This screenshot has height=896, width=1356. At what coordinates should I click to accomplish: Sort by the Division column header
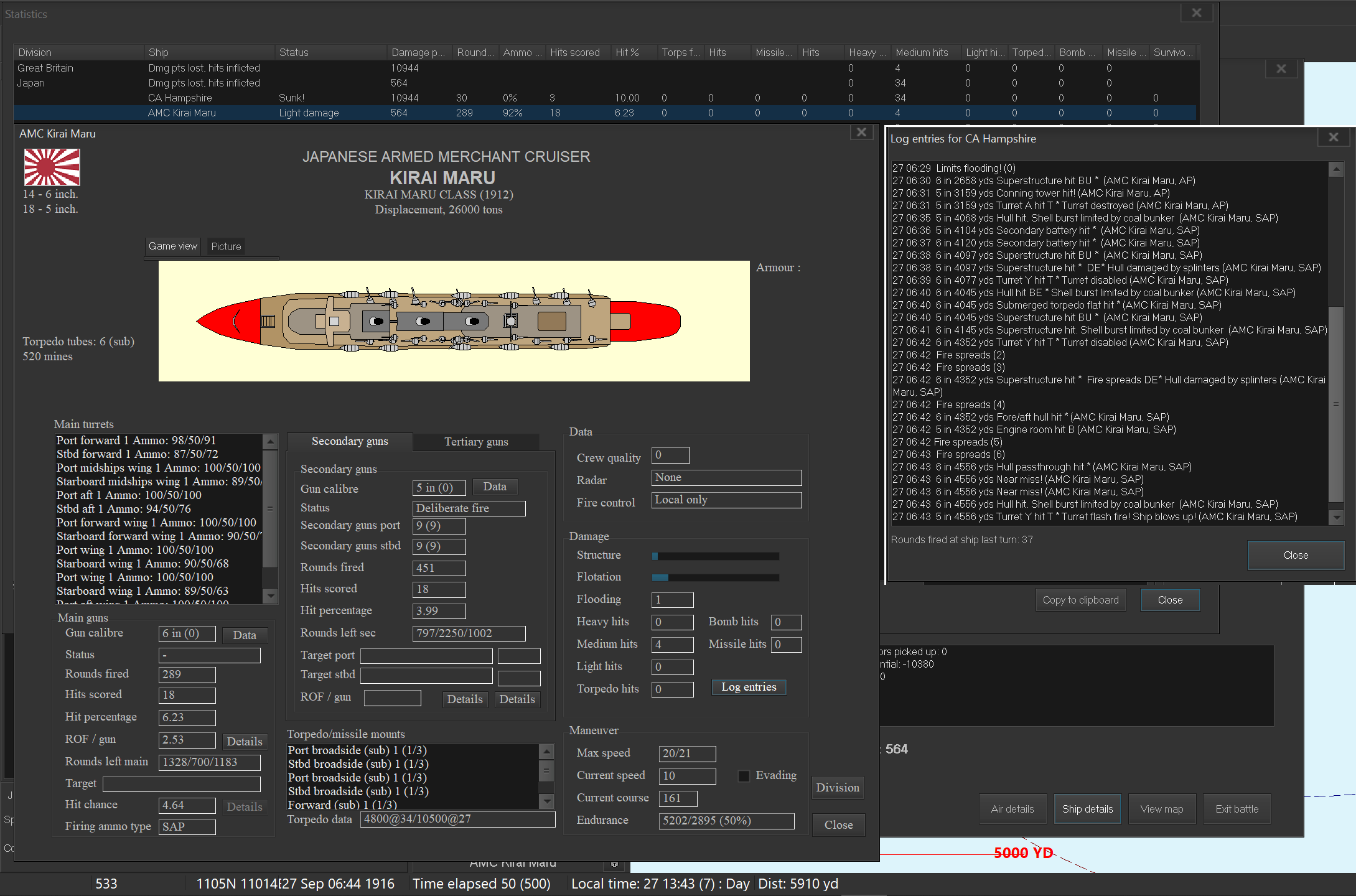pos(79,52)
